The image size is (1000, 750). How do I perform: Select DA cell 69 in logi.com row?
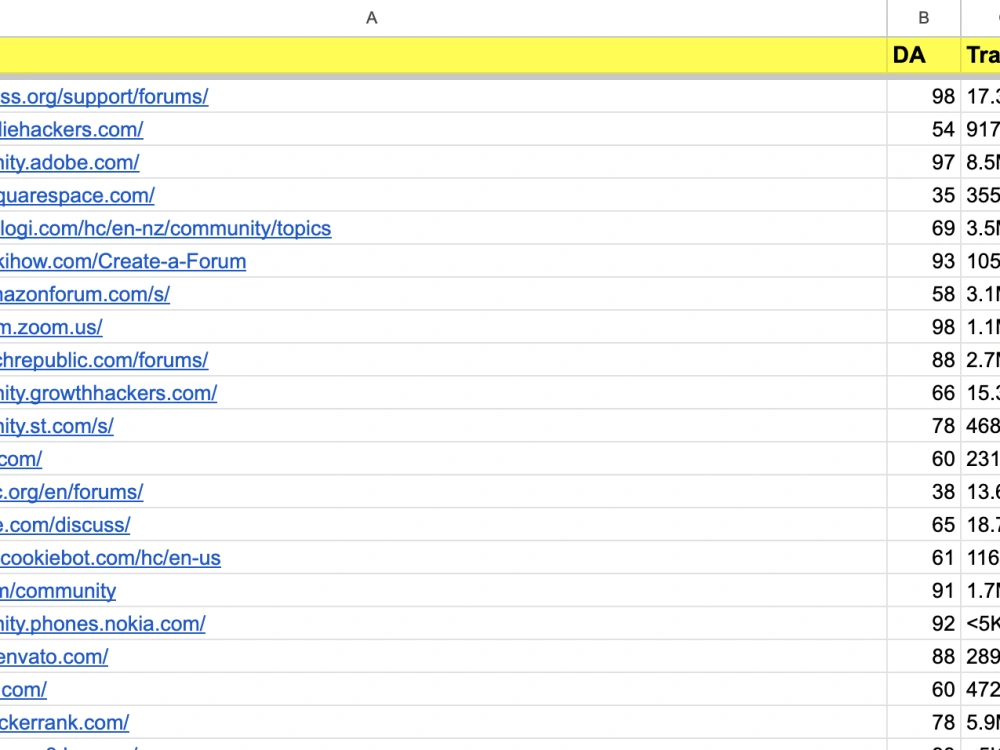pos(923,228)
